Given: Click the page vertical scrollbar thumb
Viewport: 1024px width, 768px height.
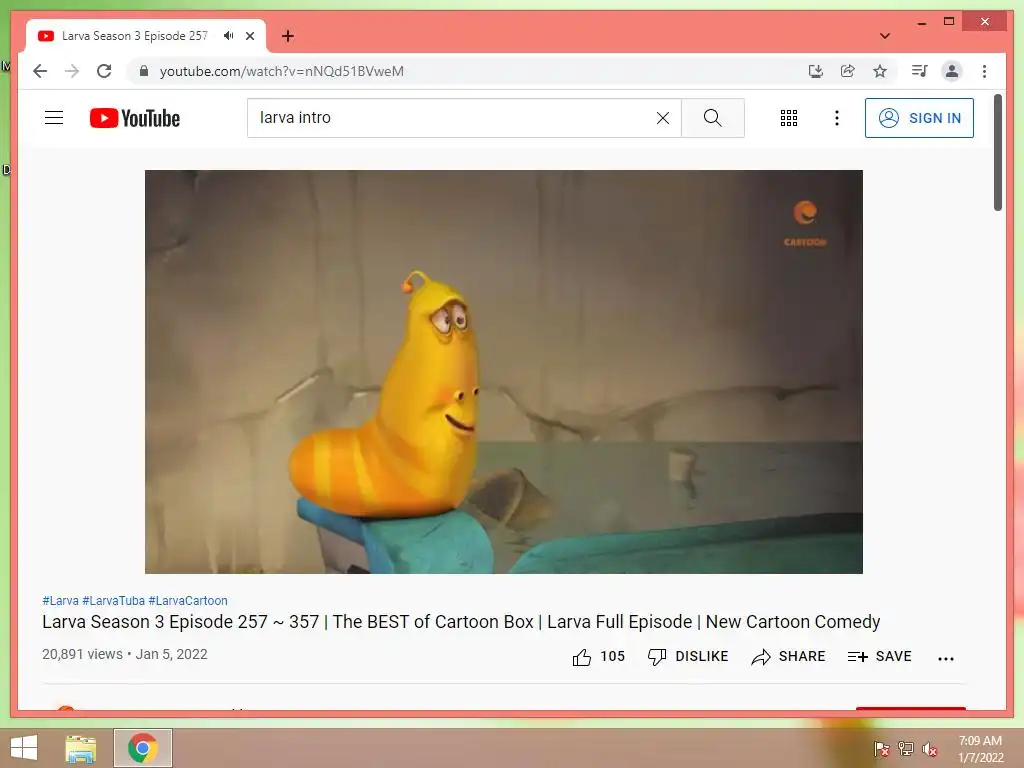Looking at the screenshot, I should pos(997,153).
